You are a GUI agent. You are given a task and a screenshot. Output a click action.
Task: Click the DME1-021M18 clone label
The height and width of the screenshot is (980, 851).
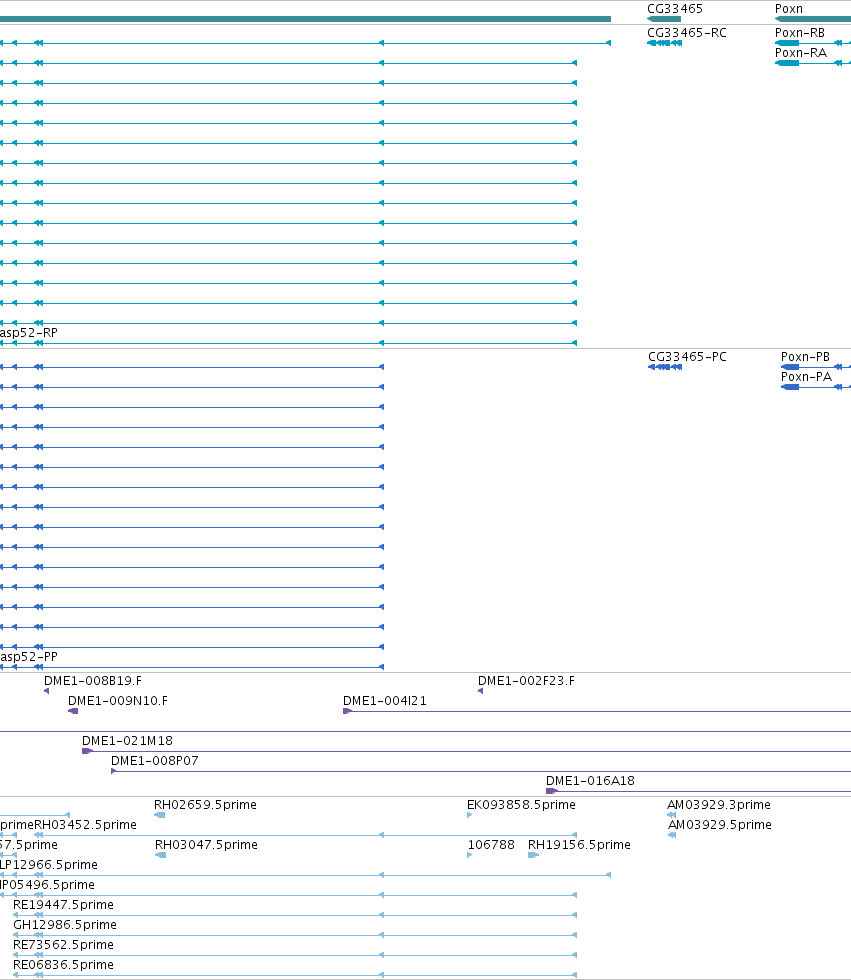127,741
